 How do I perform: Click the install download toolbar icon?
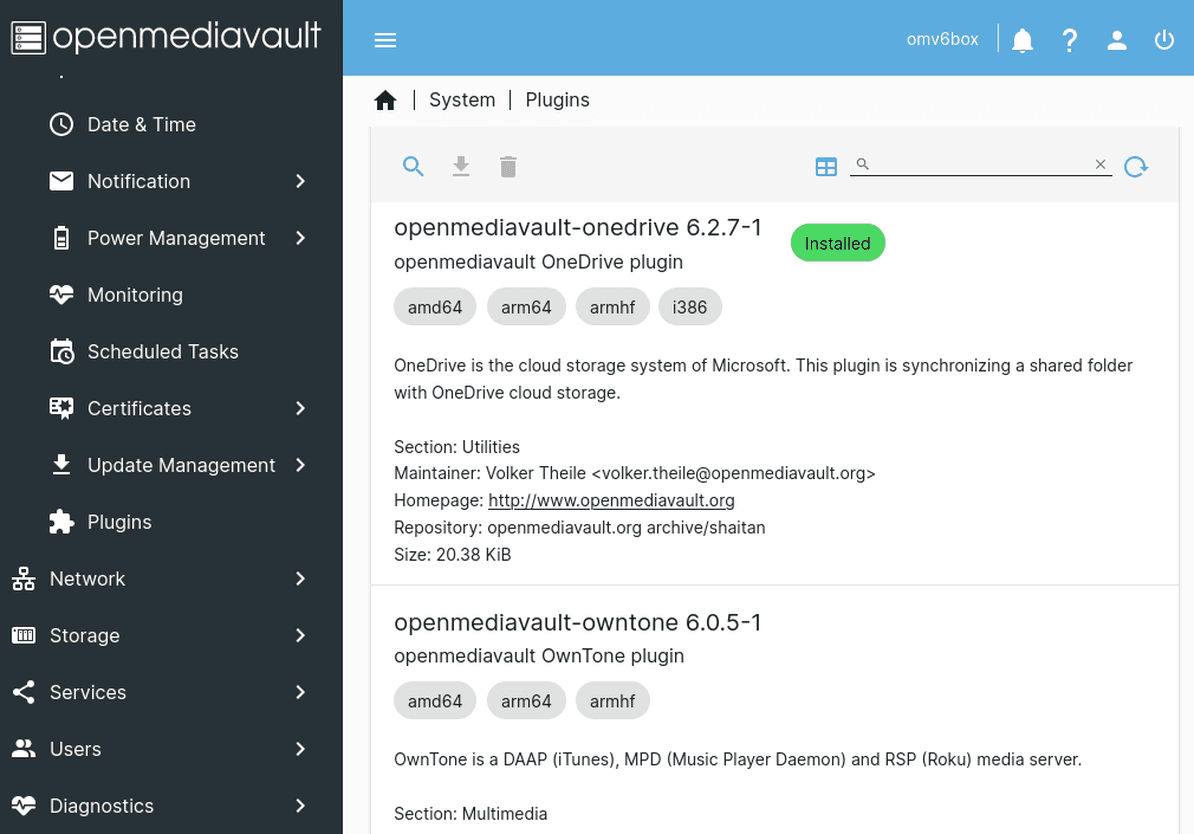[x=461, y=166]
